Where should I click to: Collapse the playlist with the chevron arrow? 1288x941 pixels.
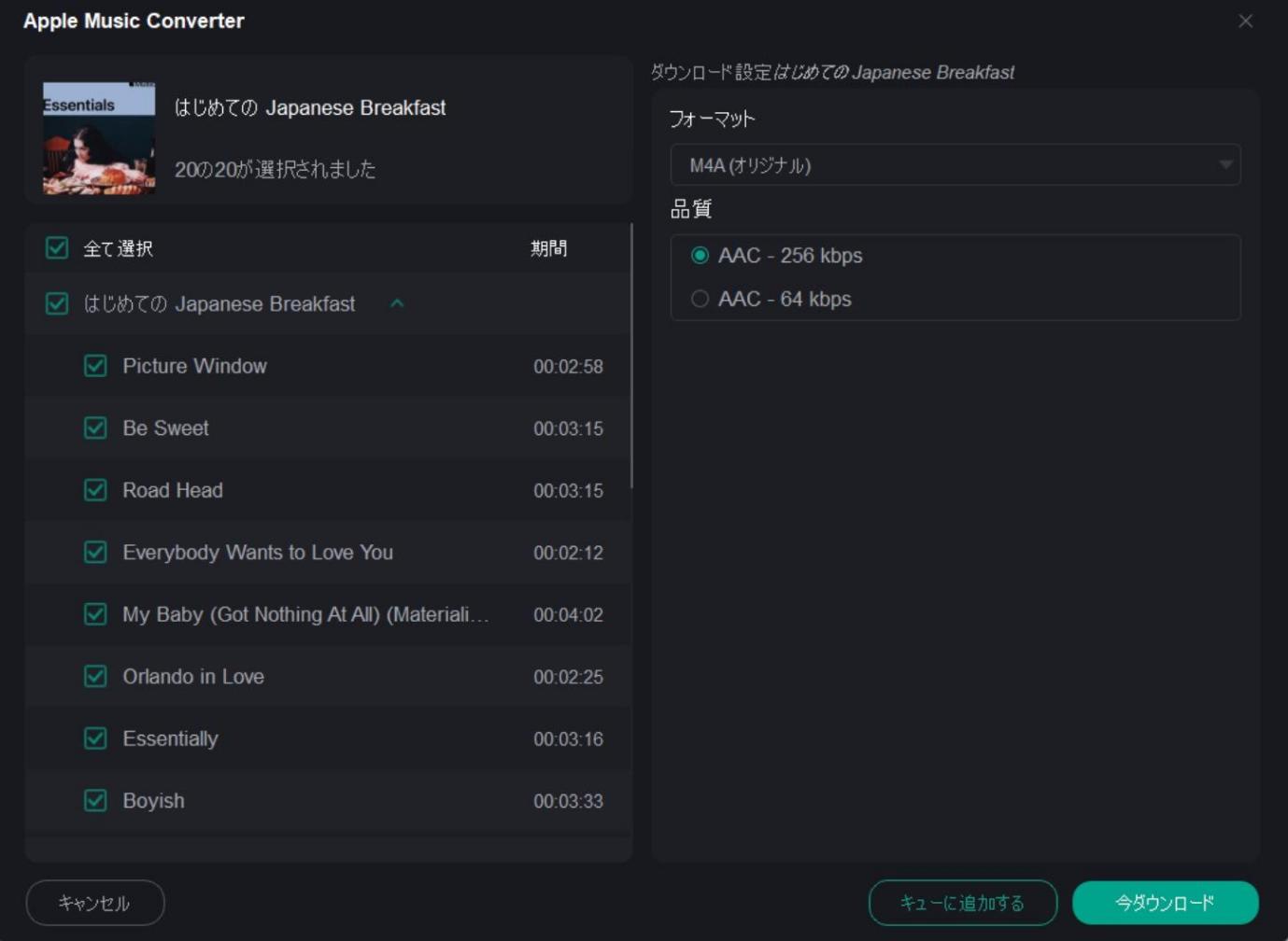coord(397,303)
